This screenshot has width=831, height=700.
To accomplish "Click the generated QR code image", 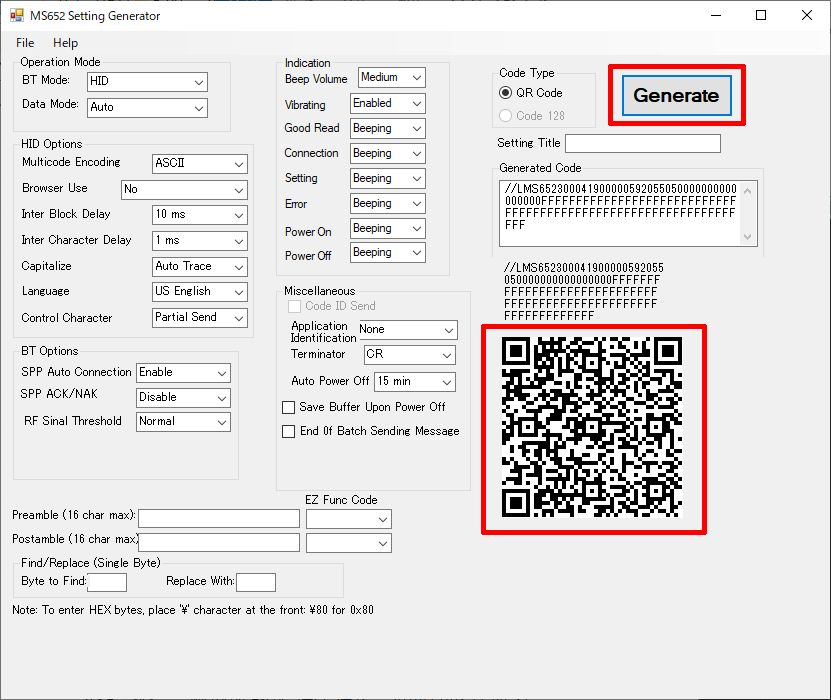I will (x=592, y=427).
